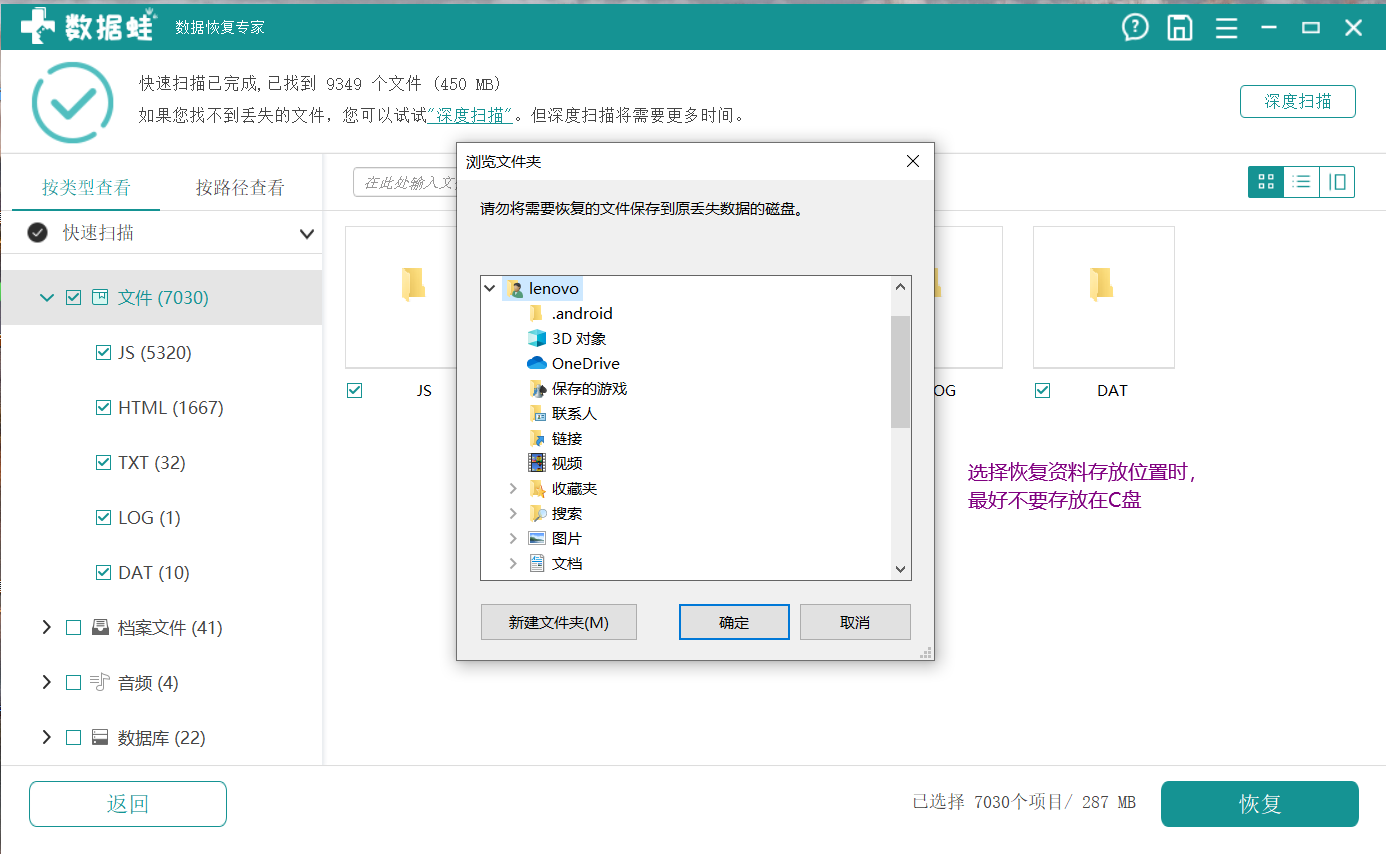This screenshot has height=854, width=1386.
Task: Uncheck the 文件 (7030) category checkbox
Action: tap(73, 297)
